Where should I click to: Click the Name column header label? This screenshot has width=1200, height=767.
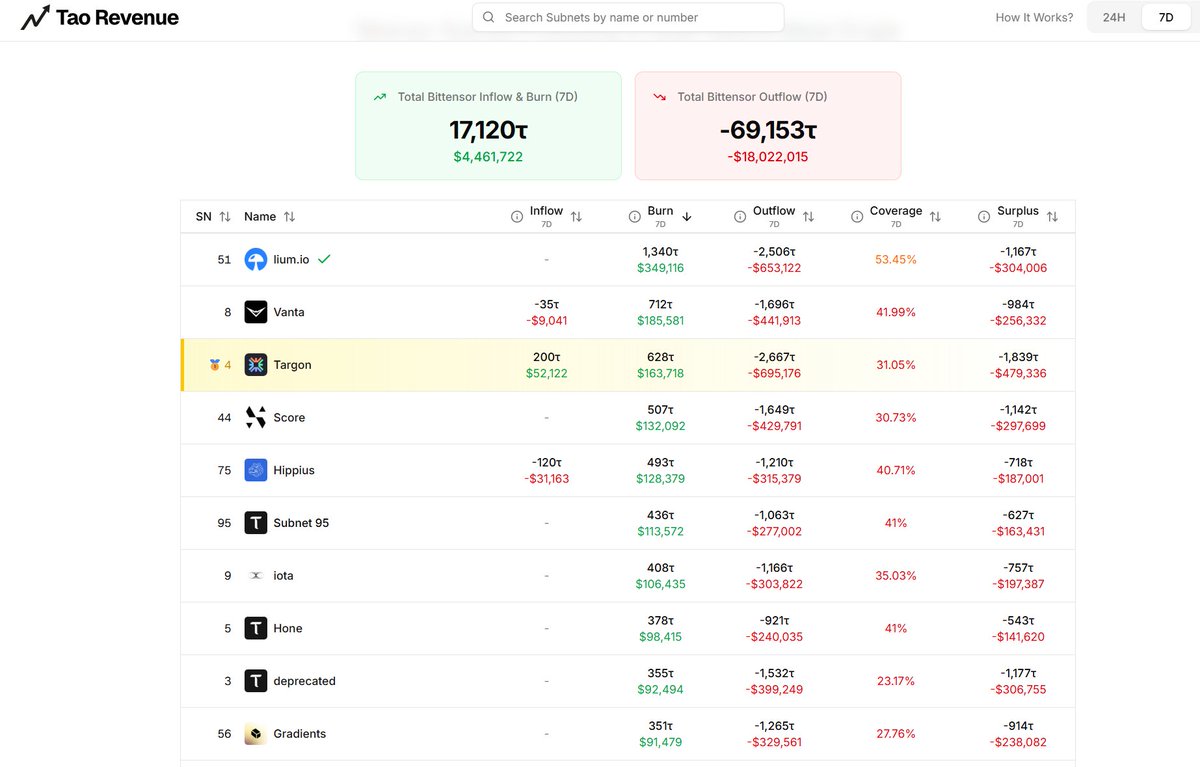pos(260,217)
